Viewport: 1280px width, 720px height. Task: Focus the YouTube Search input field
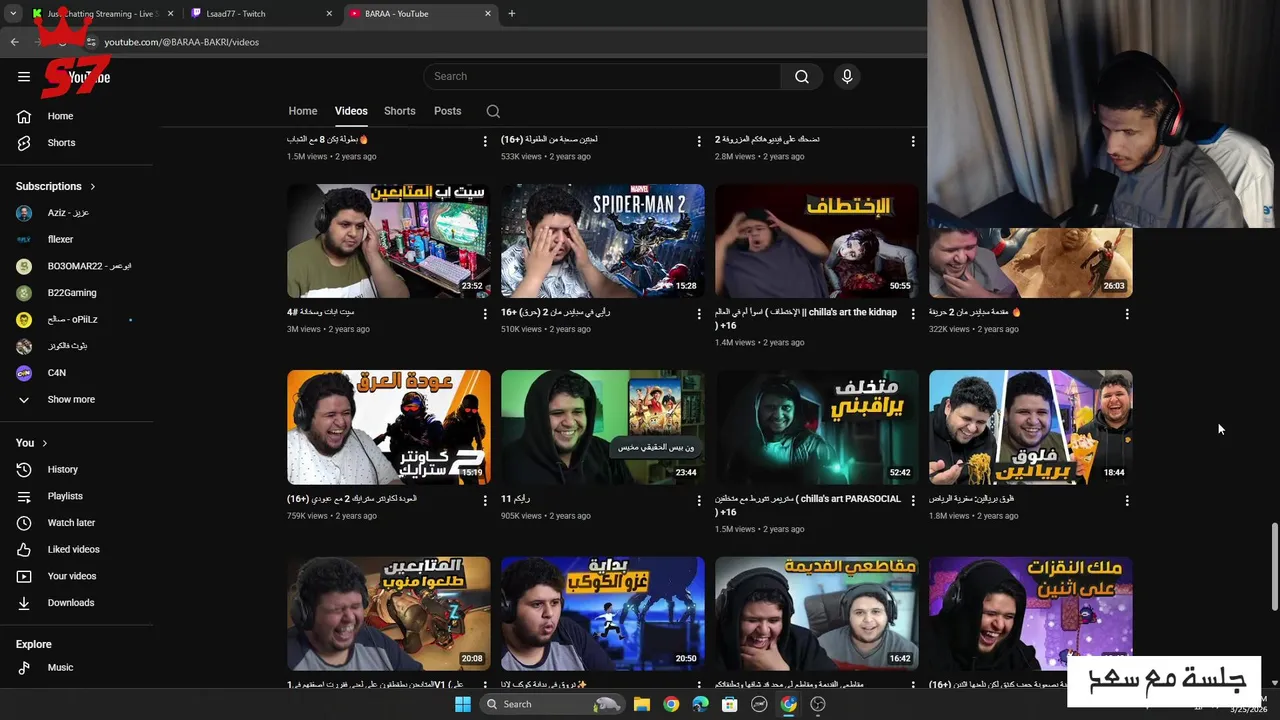click(602, 77)
